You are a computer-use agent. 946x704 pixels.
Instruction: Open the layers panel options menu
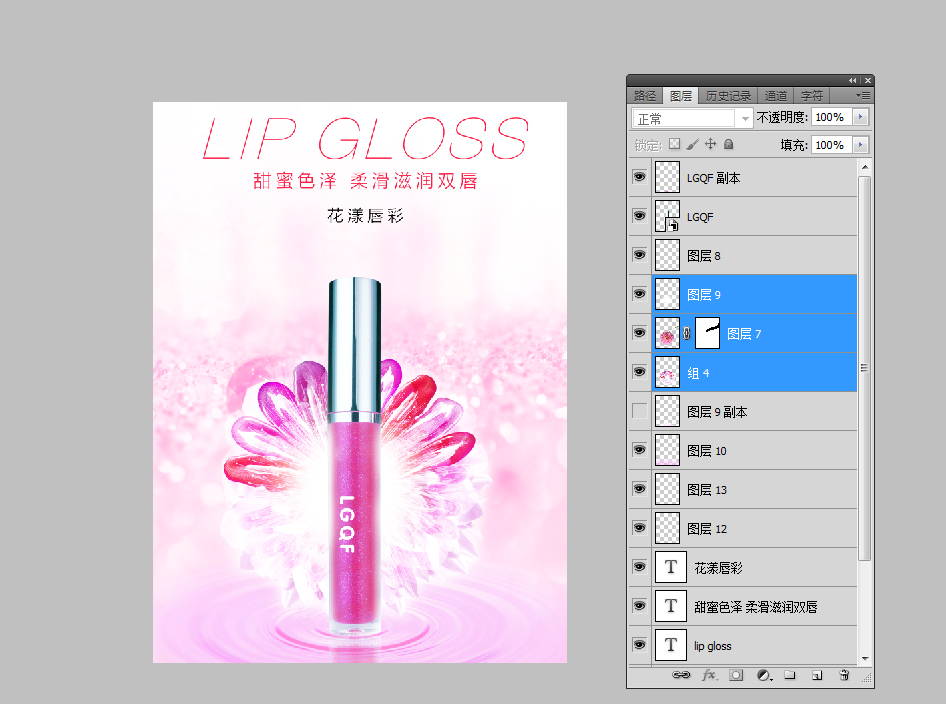(x=863, y=95)
